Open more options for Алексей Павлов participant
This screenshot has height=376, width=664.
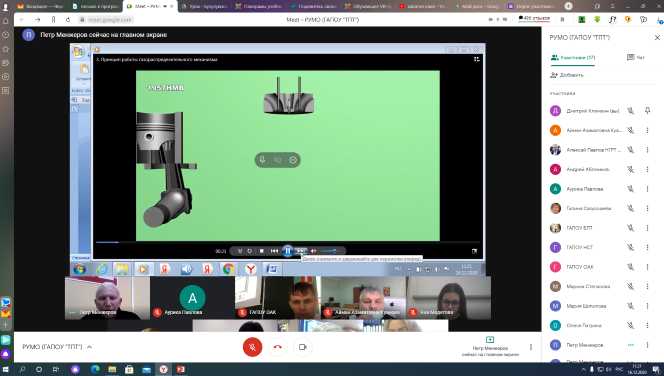click(x=647, y=150)
